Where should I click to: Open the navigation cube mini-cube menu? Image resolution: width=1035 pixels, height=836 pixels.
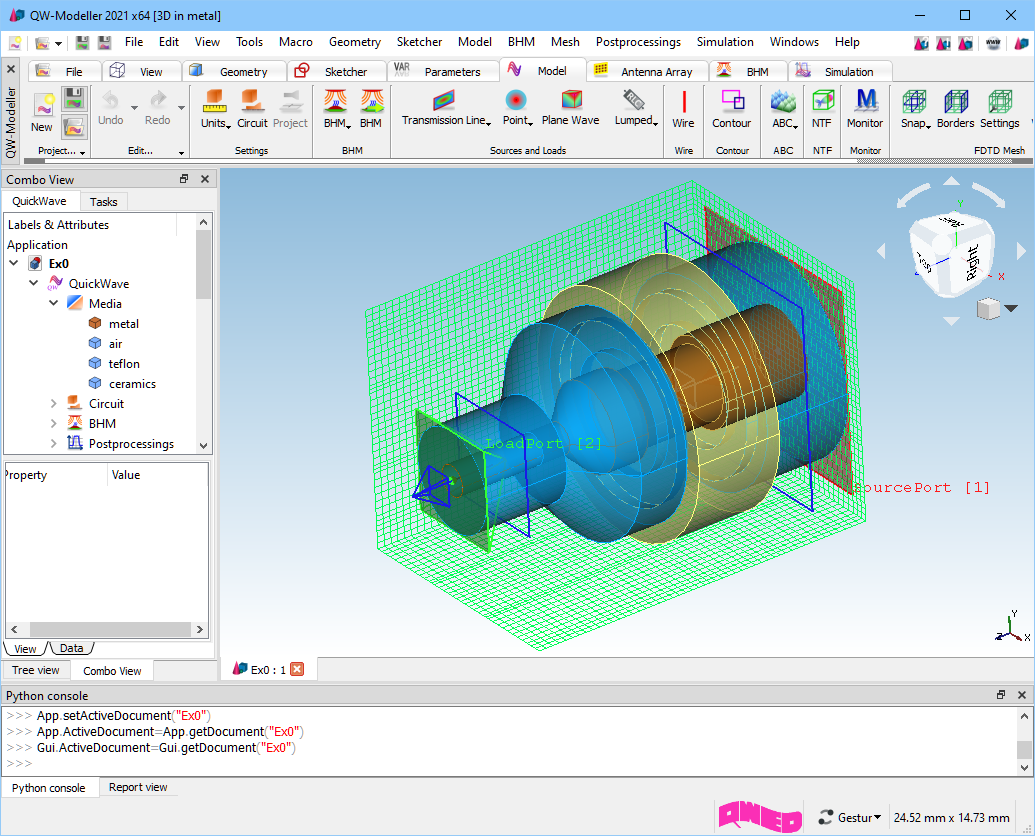(997, 308)
